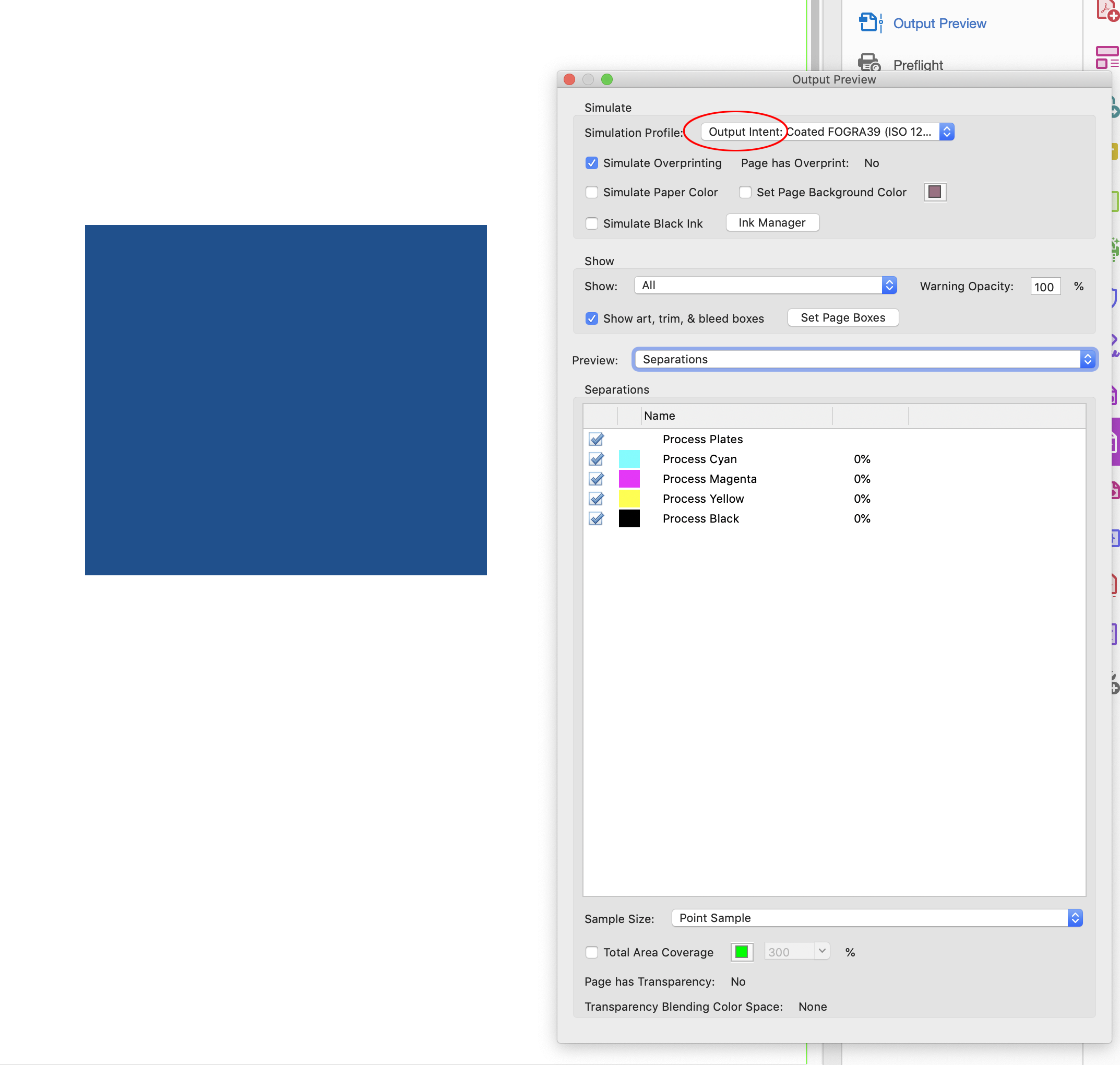The width and height of the screenshot is (1120, 1065).
Task: Disable Simulate Overprinting
Action: (x=592, y=163)
